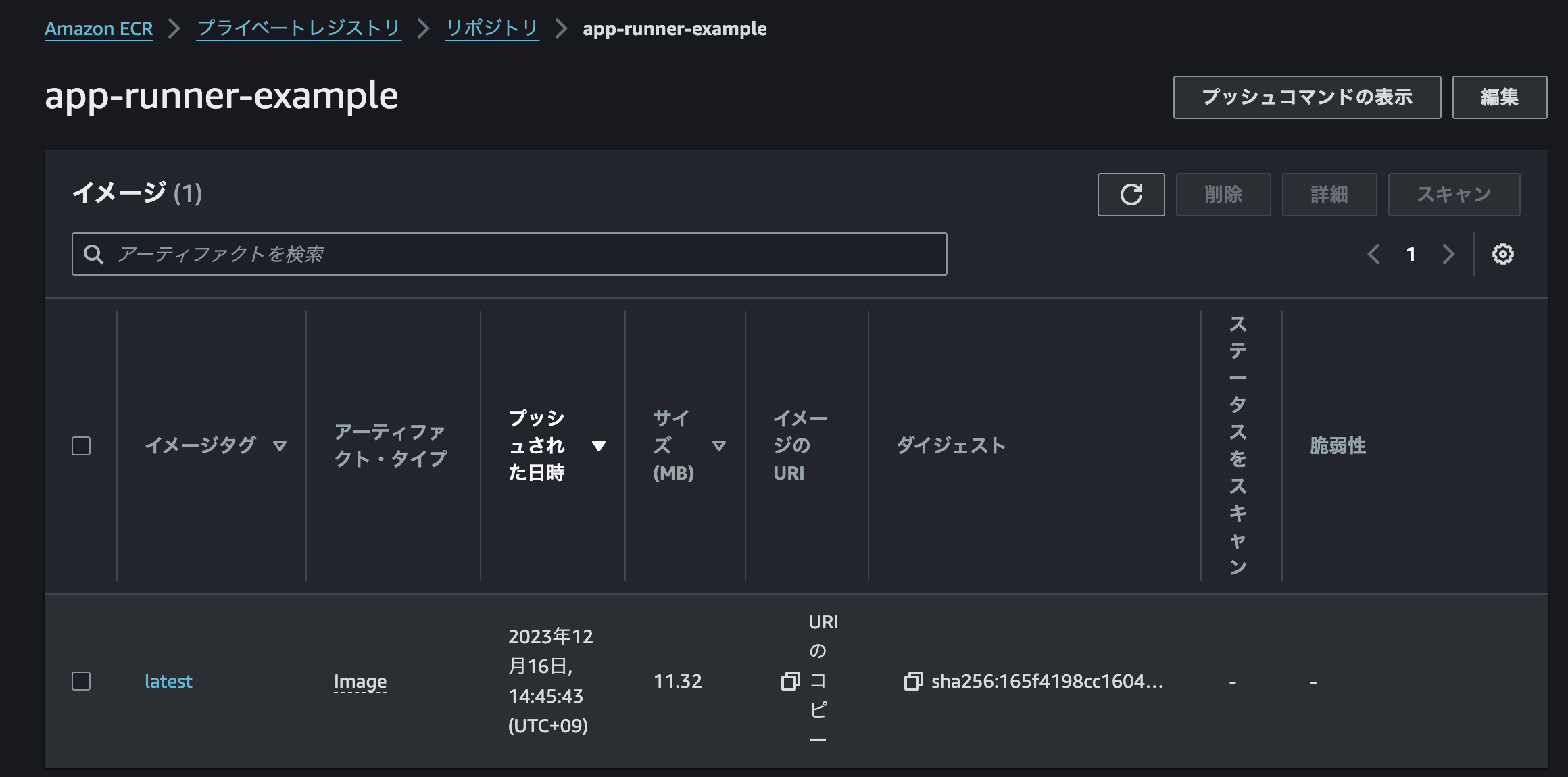Screen dimensions: 1568x777
Task: Go to next page arrow
Action: [1448, 254]
